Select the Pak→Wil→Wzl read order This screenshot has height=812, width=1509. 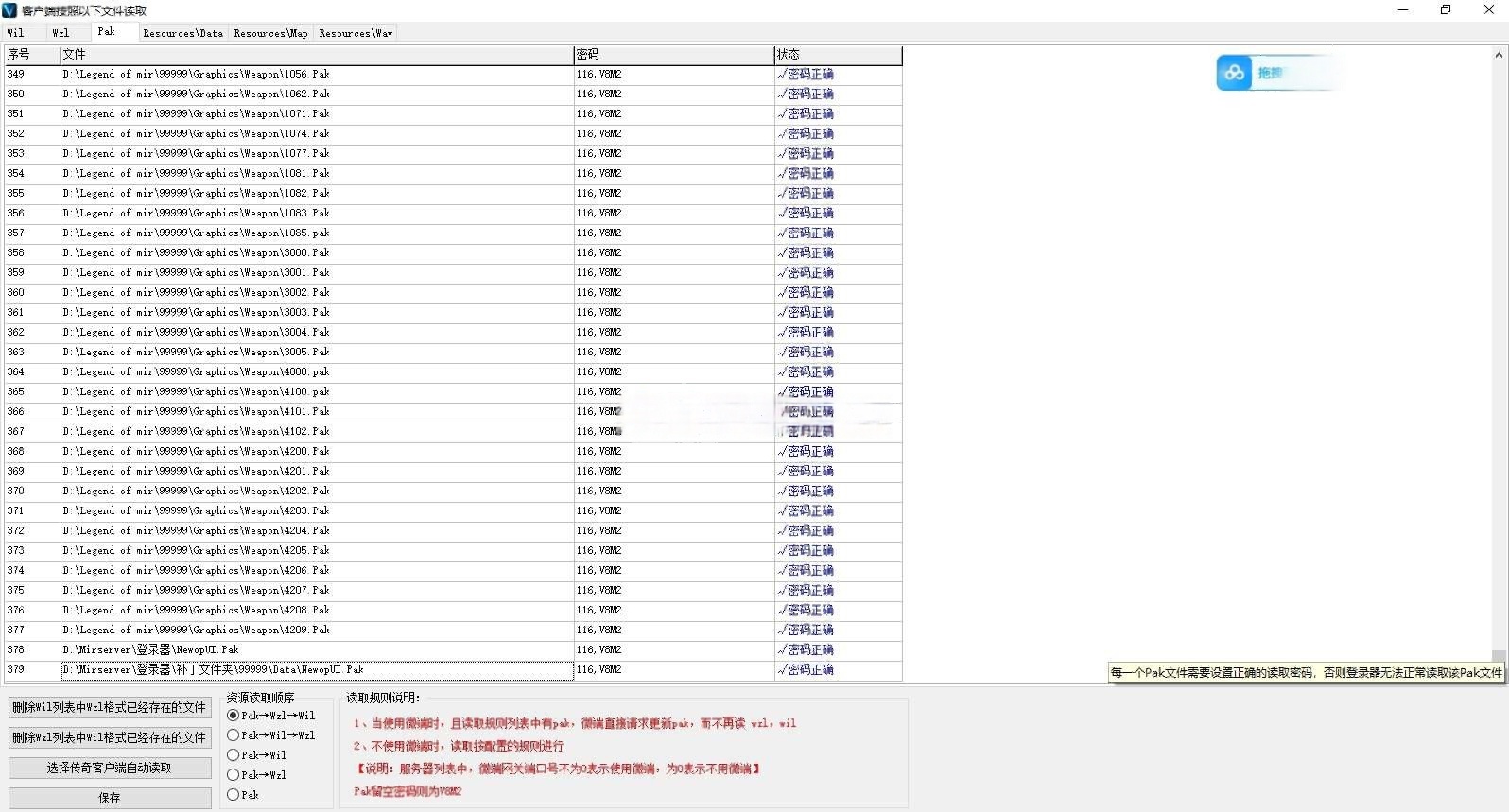tap(271, 735)
